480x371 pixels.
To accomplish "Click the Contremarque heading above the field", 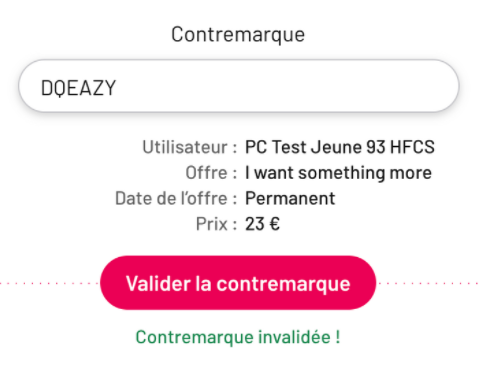I will 238,35.
